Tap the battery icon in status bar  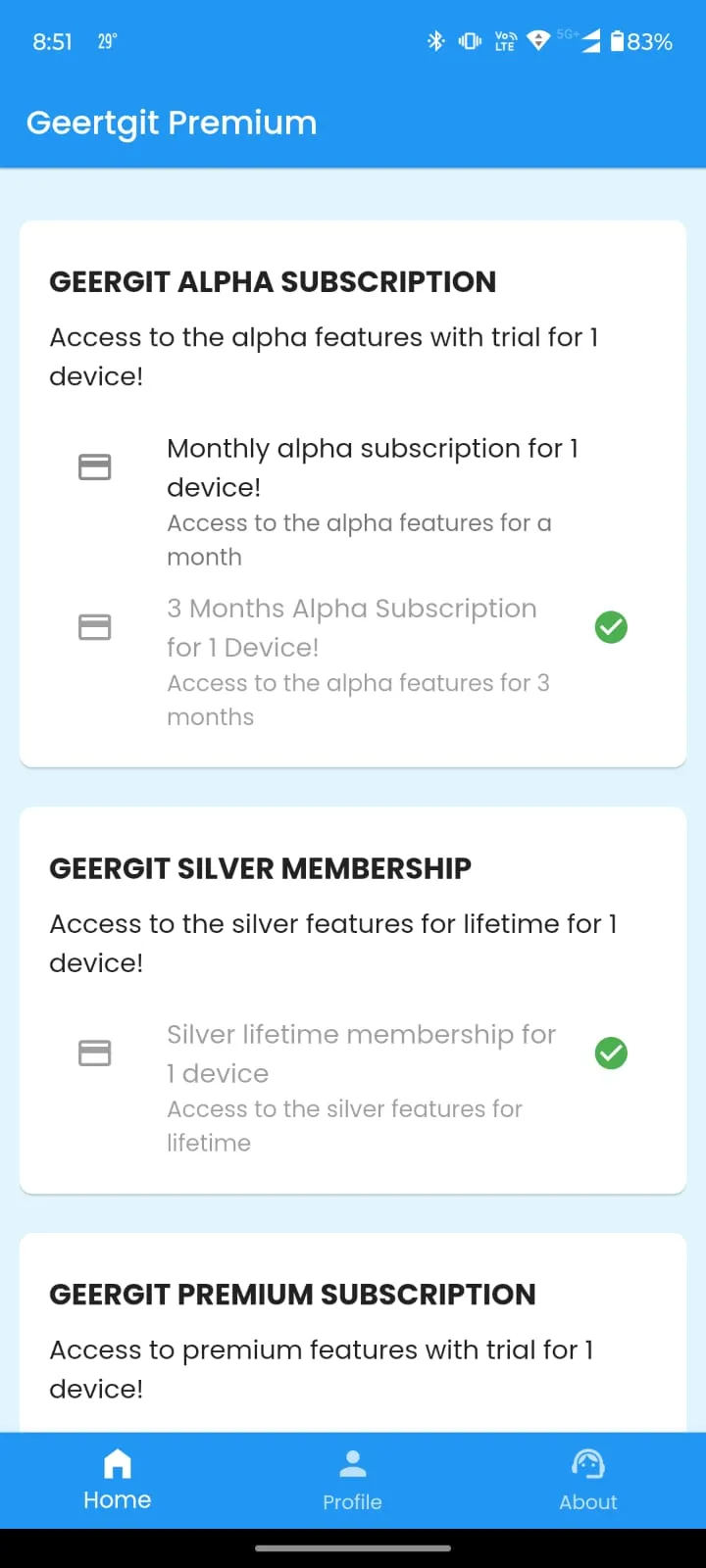click(x=618, y=41)
